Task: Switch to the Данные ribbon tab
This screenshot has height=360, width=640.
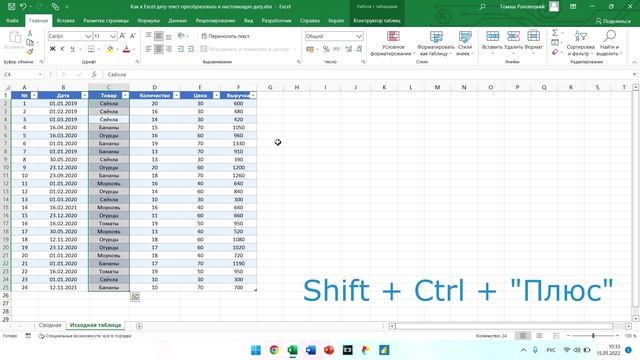Action: [x=178, y=20]
